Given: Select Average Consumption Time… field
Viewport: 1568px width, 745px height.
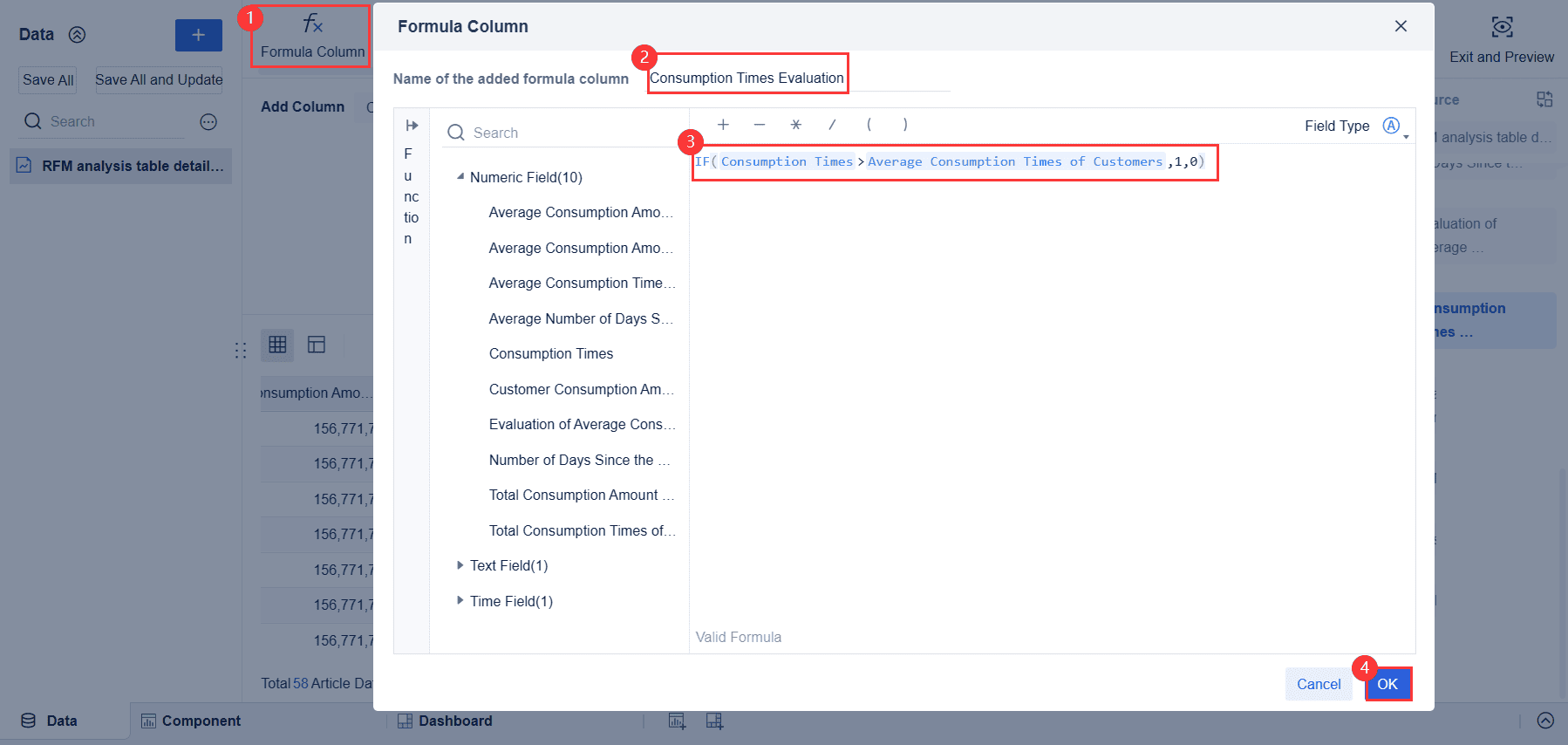Looking at the screenshot, I should [583, 283].
